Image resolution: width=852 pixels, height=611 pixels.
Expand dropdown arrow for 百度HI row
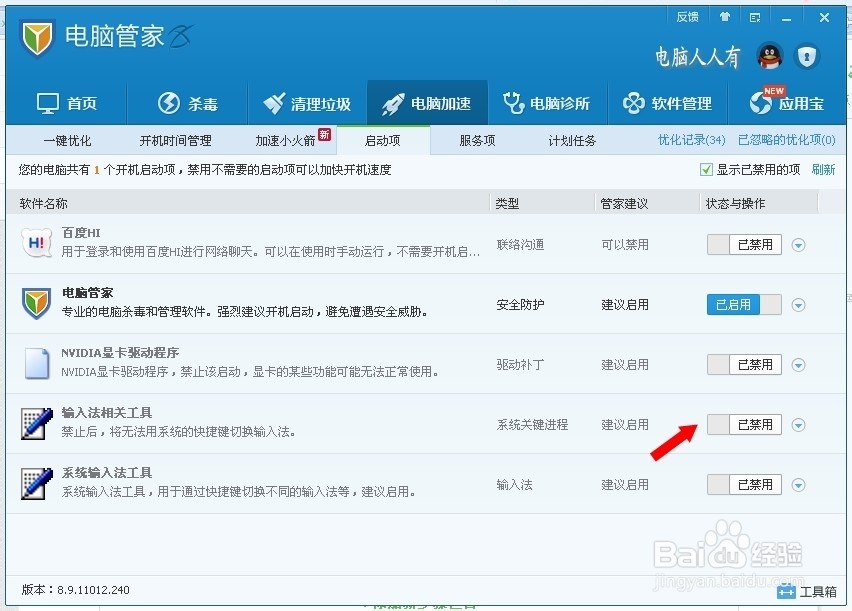[798, 245]
